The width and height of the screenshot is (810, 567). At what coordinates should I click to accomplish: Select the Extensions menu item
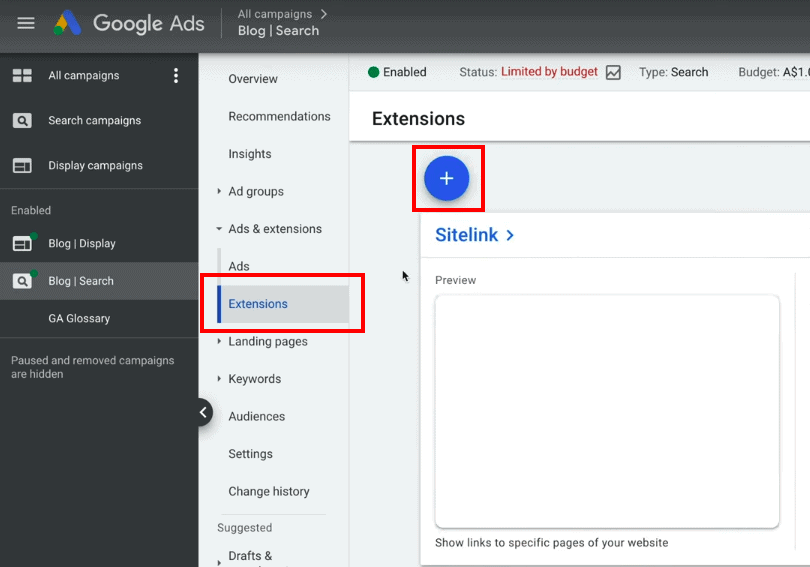283,304
